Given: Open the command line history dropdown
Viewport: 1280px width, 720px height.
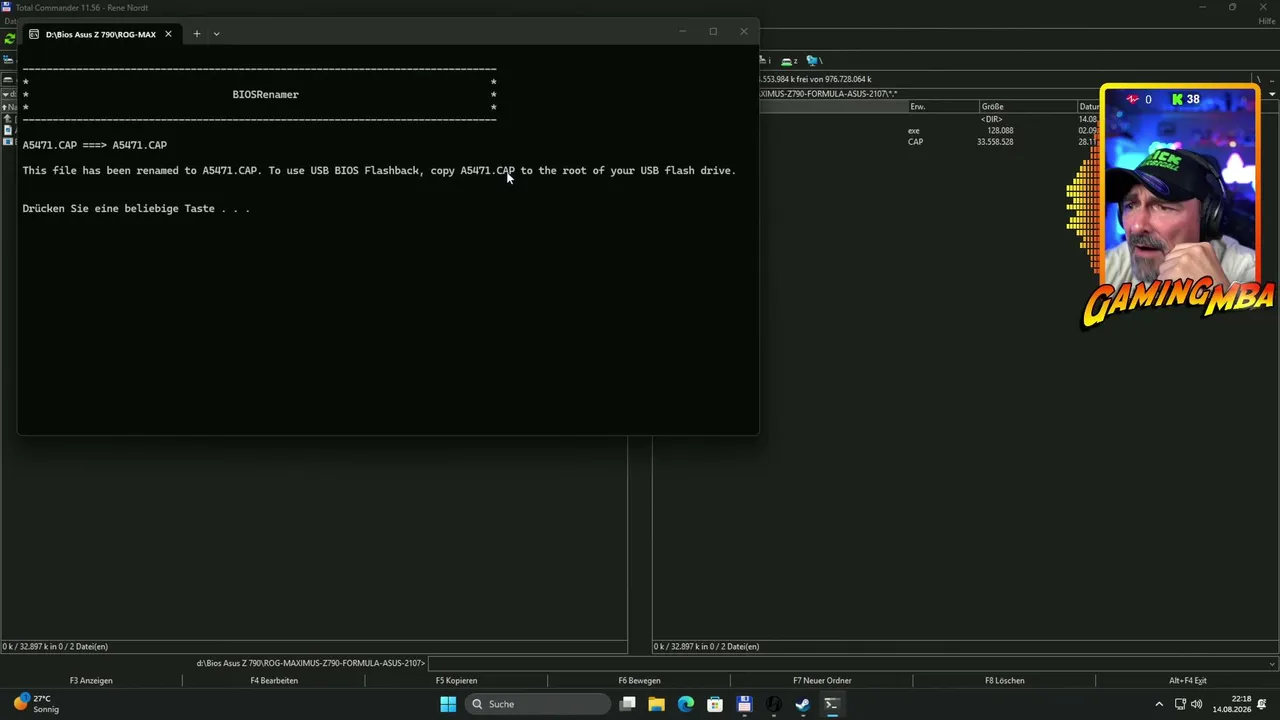Looking at the screenshot, I should click(x=1272, y=663).
